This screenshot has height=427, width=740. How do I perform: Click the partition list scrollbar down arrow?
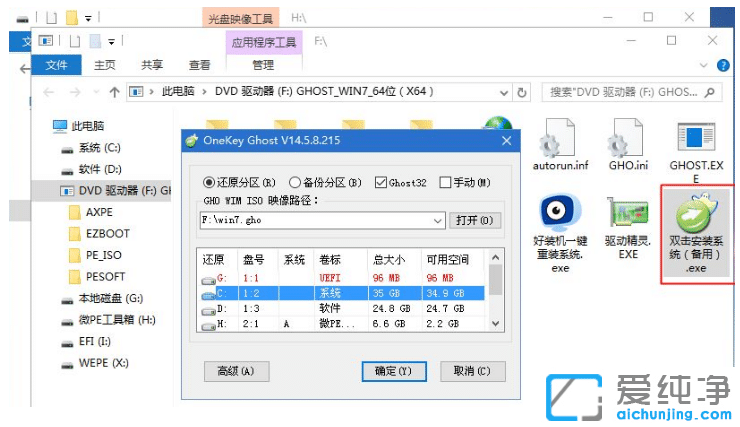coord(495,324)
